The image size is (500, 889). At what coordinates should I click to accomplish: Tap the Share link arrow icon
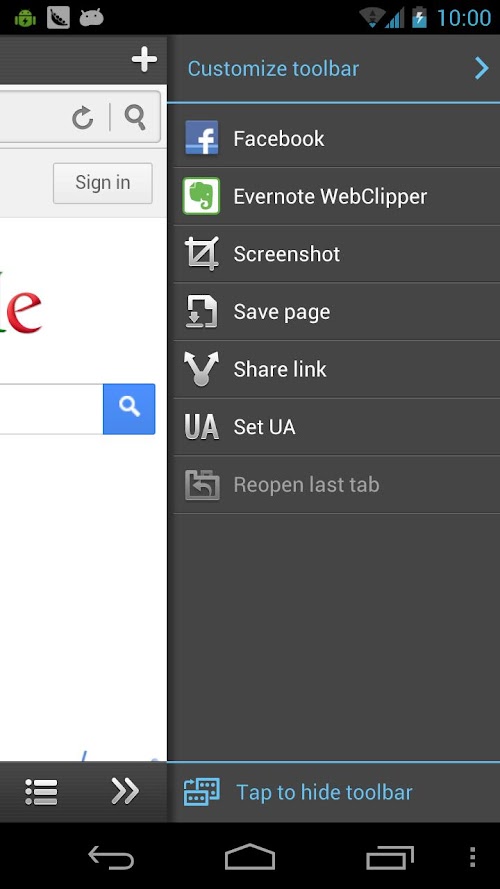[201, 369]
